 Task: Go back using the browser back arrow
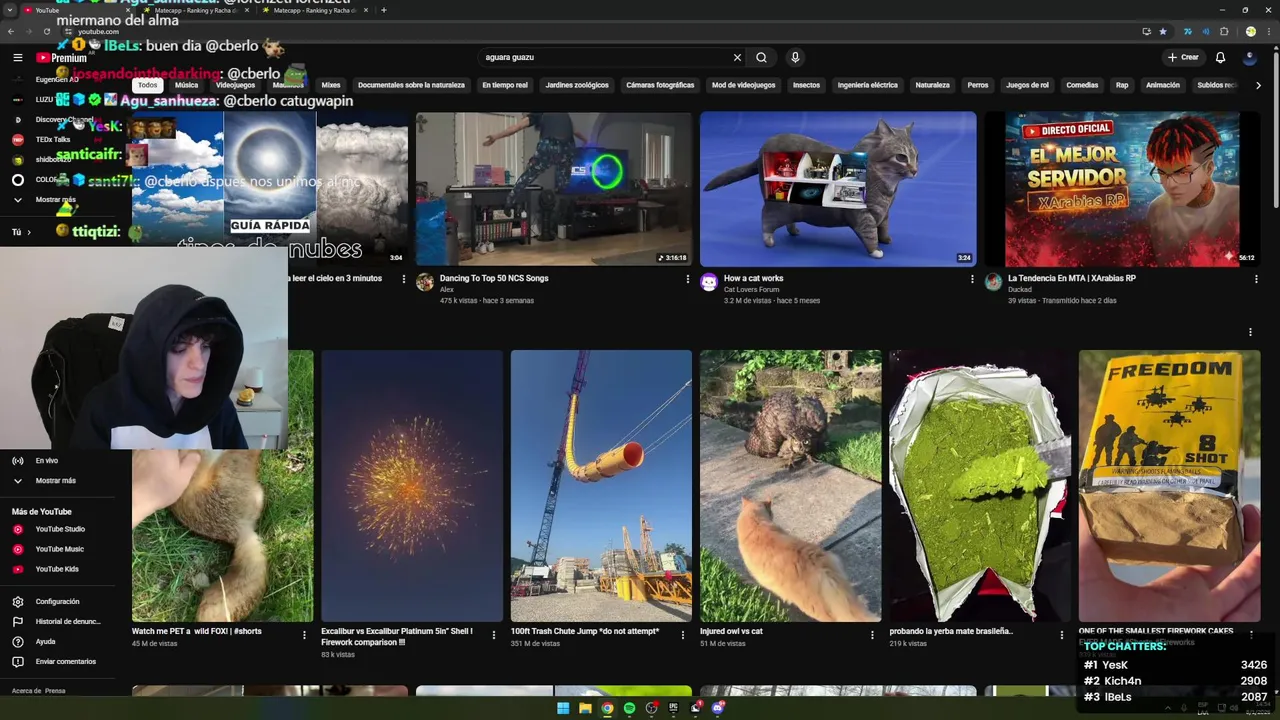(x=10, y=31)
